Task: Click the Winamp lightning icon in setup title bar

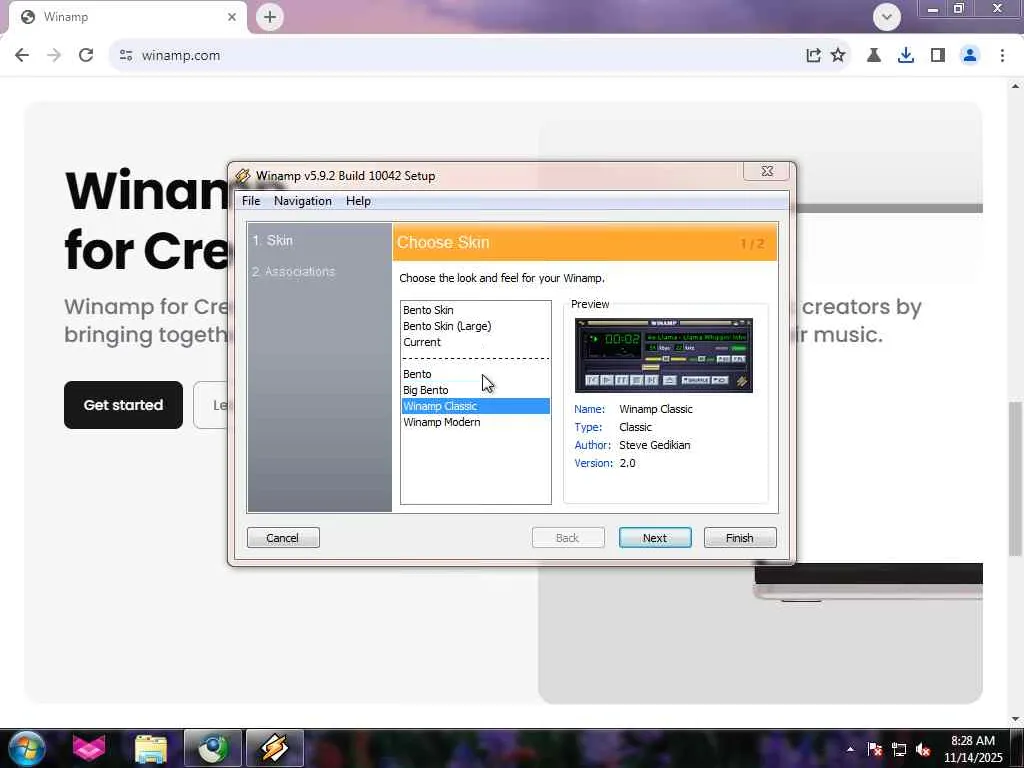Action: (x=243, y=176)
